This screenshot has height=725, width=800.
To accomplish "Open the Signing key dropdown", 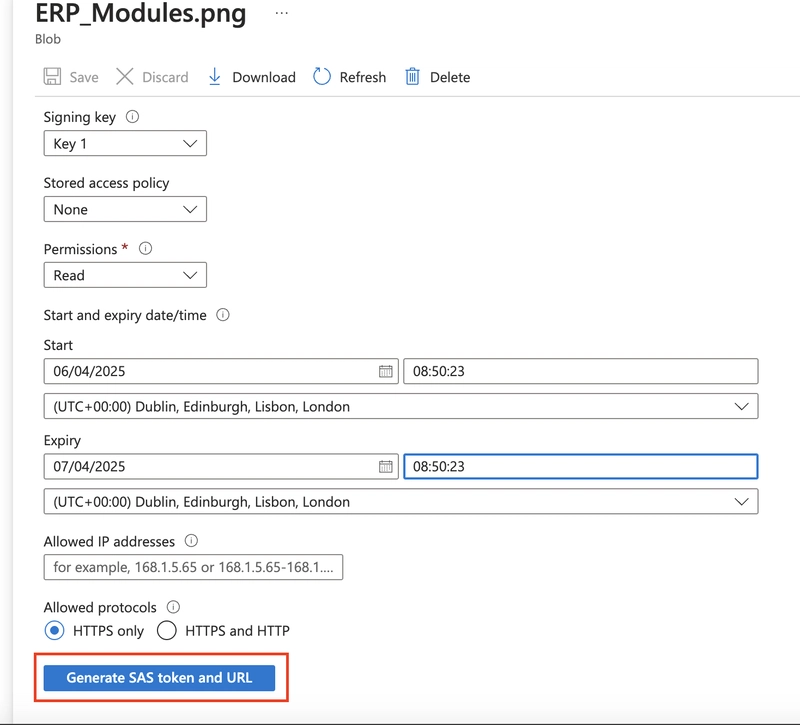I will click(x=125, y=143).
